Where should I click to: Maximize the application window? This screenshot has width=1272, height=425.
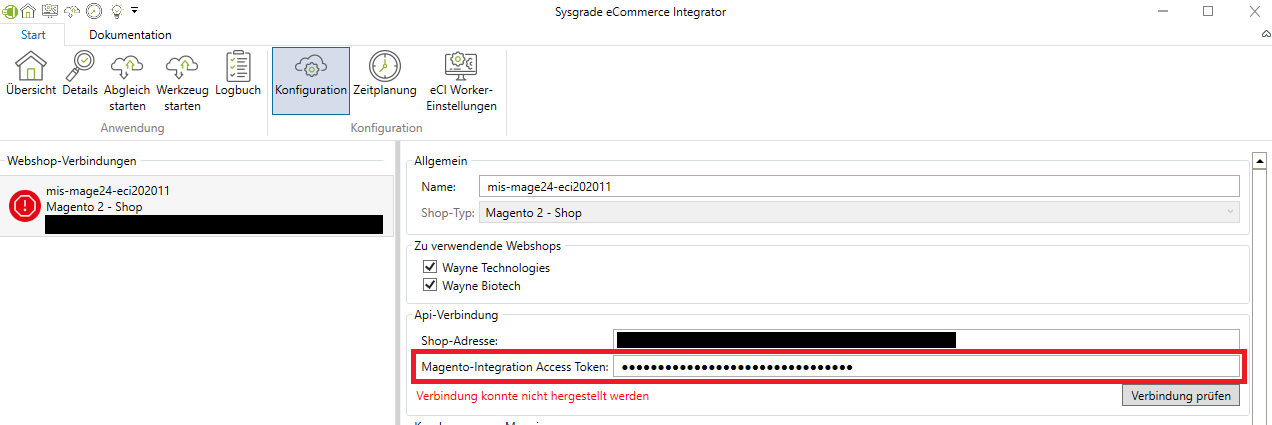tap(1208, 11)
